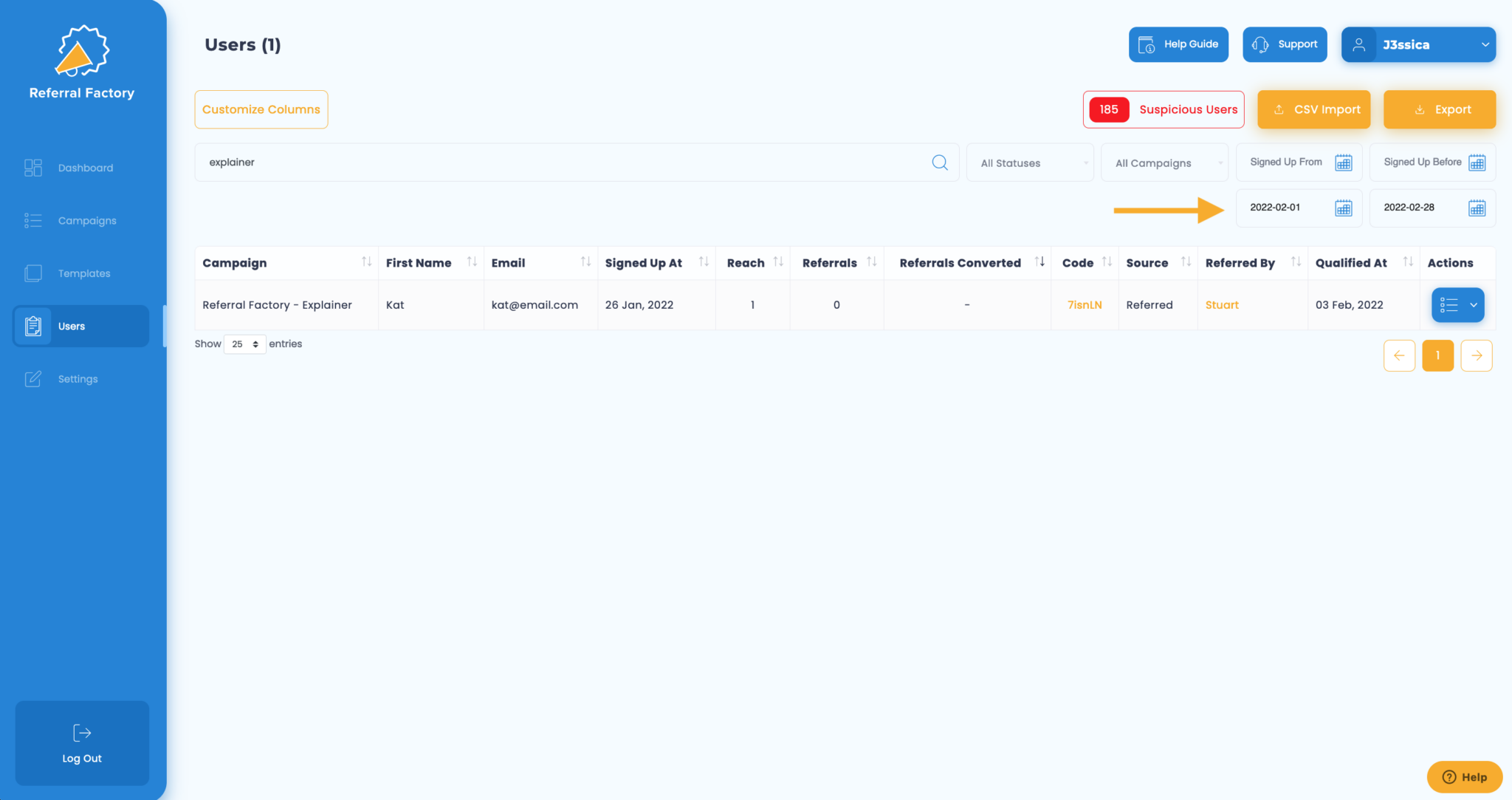Log out using the sidebar button
The width and height of the screenshot is (1512, 800).
point(82,743)
